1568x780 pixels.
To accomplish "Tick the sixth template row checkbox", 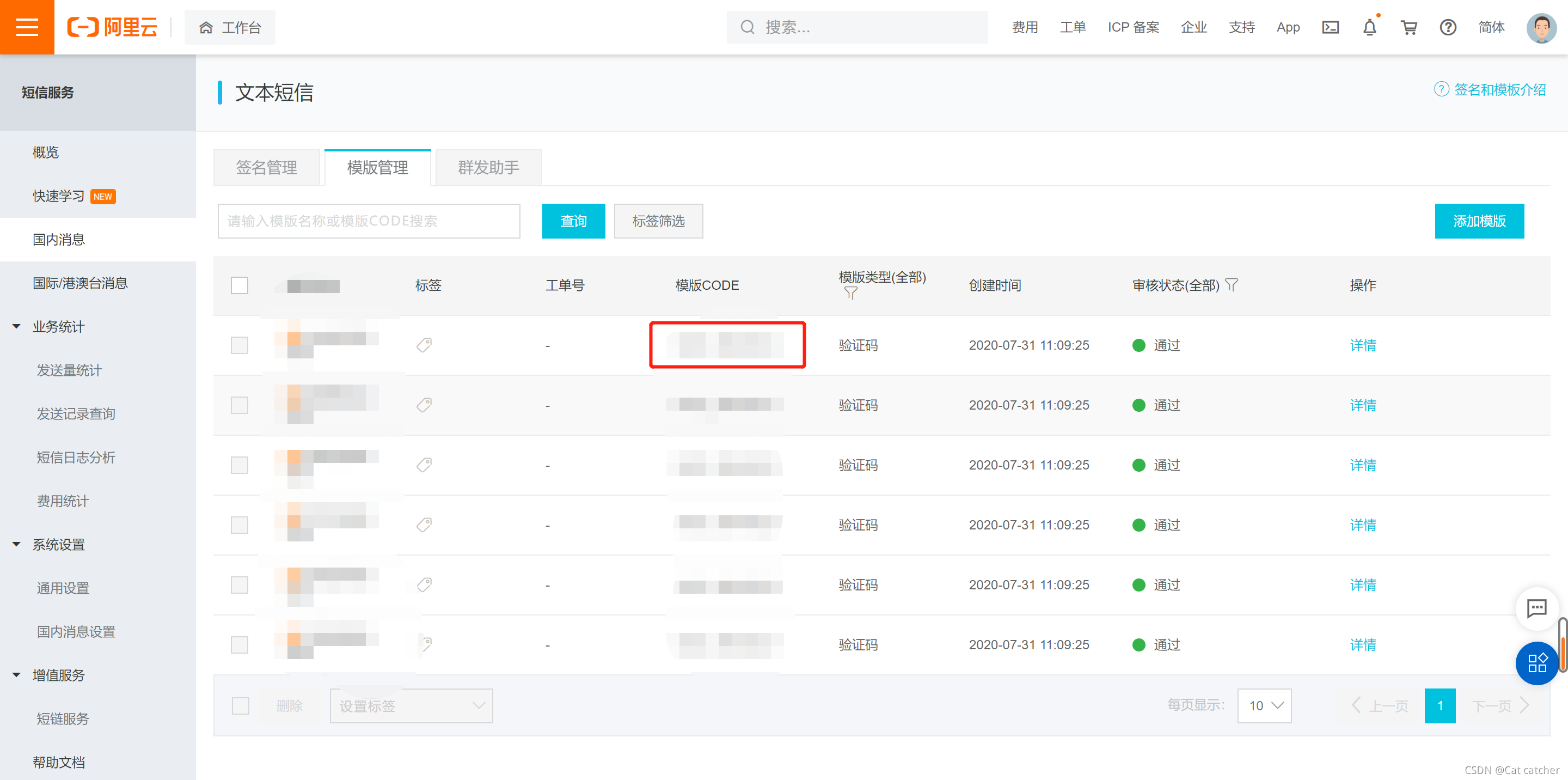I will tap(239, 645).
